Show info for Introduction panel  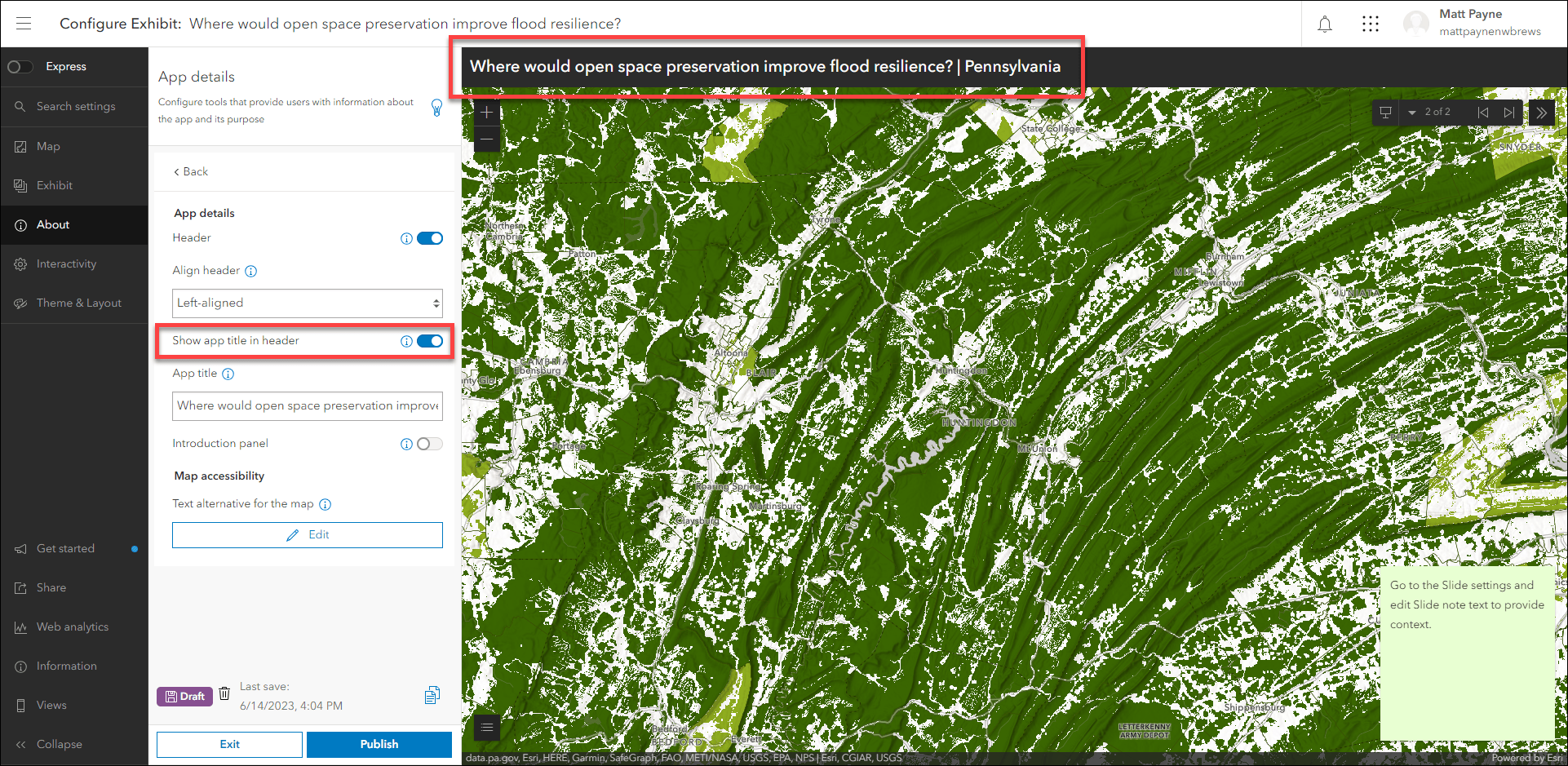click(406, 444)
